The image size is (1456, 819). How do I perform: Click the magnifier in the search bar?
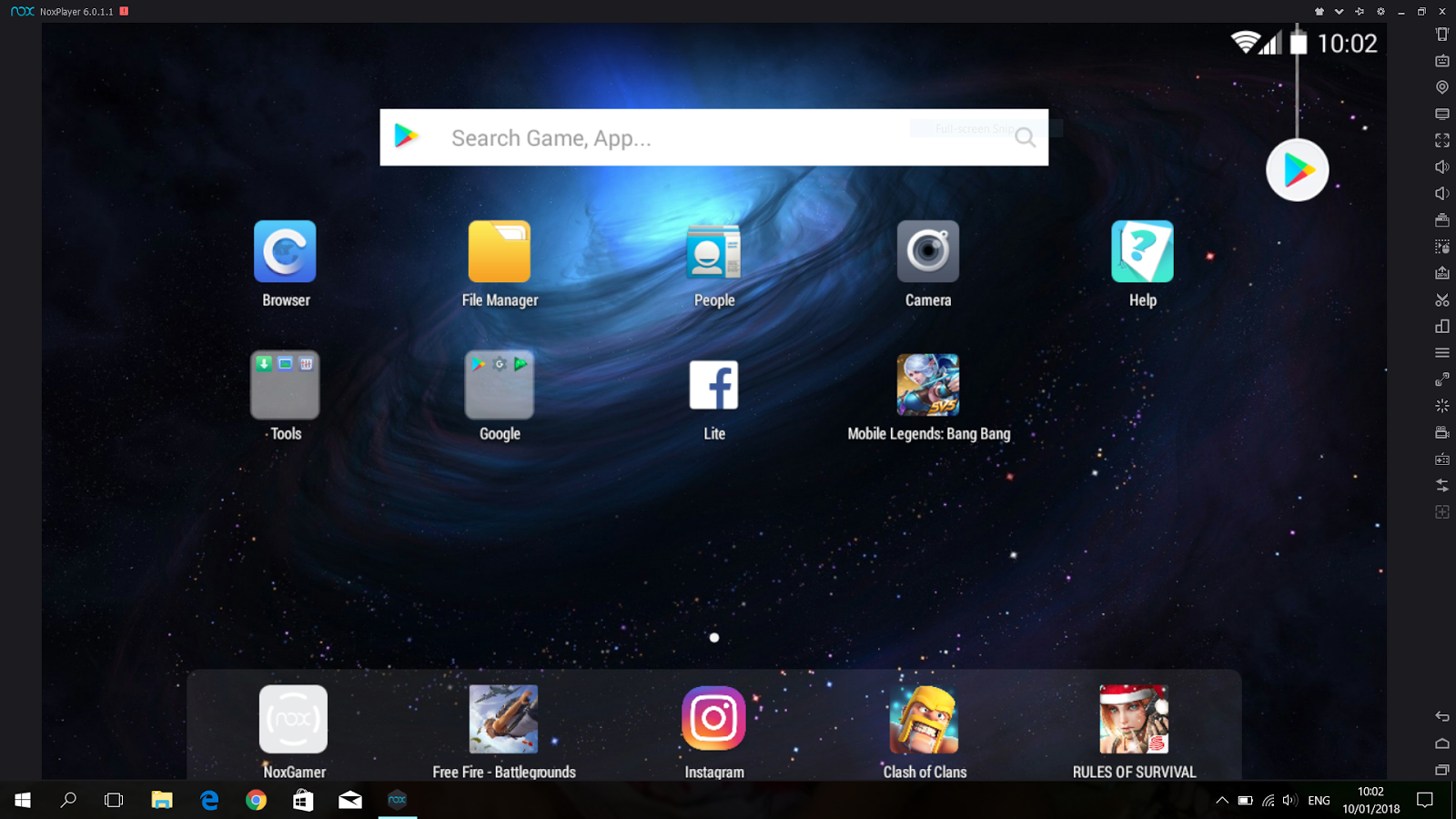pyautogui.click(x=1026, y=137)
